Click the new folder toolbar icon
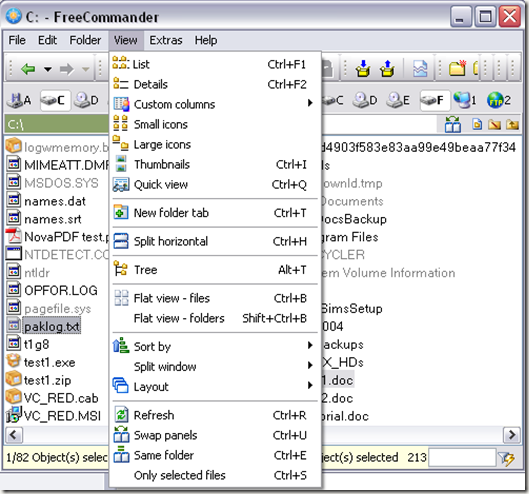 [457, 68]
